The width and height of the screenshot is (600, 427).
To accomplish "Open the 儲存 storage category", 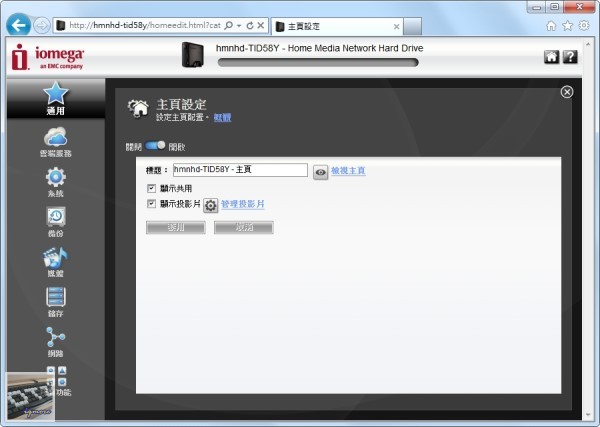I will point(56,302).
